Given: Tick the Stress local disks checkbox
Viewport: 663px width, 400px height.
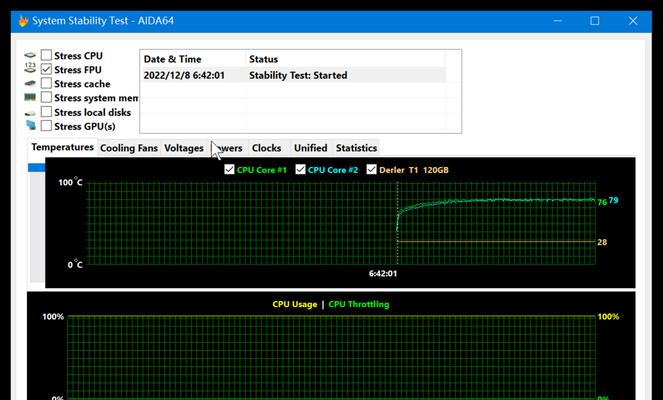Looking at the screenshot, I should [x=46, y=112].
